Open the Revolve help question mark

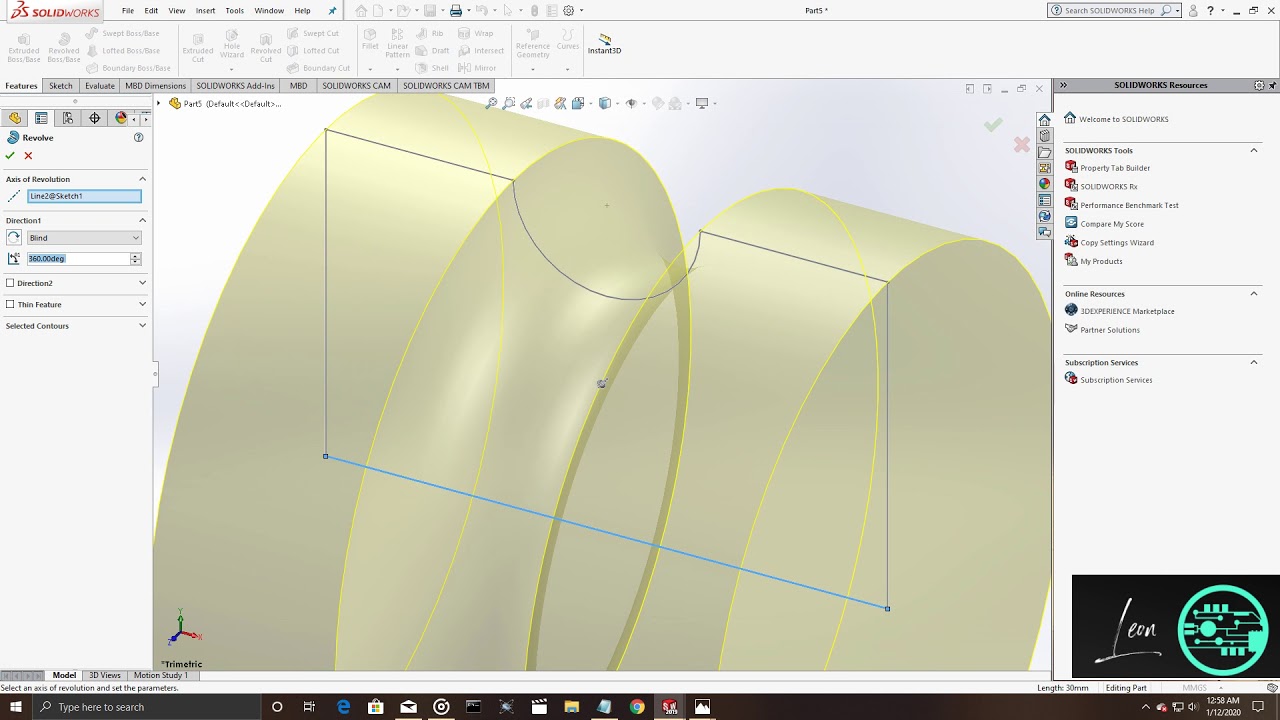139,137
